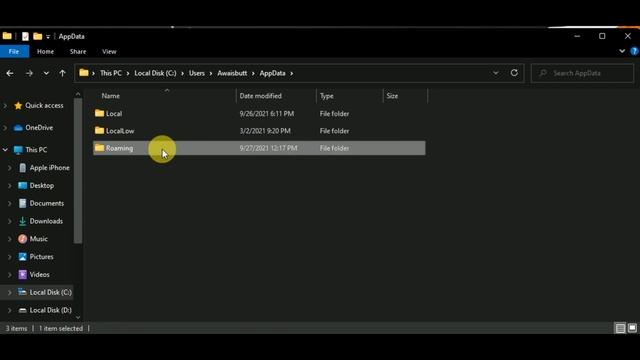Viewport: 640px width, 360px height.
Task: Click the Roaming folder name
Action: click(x=120, y=148)
